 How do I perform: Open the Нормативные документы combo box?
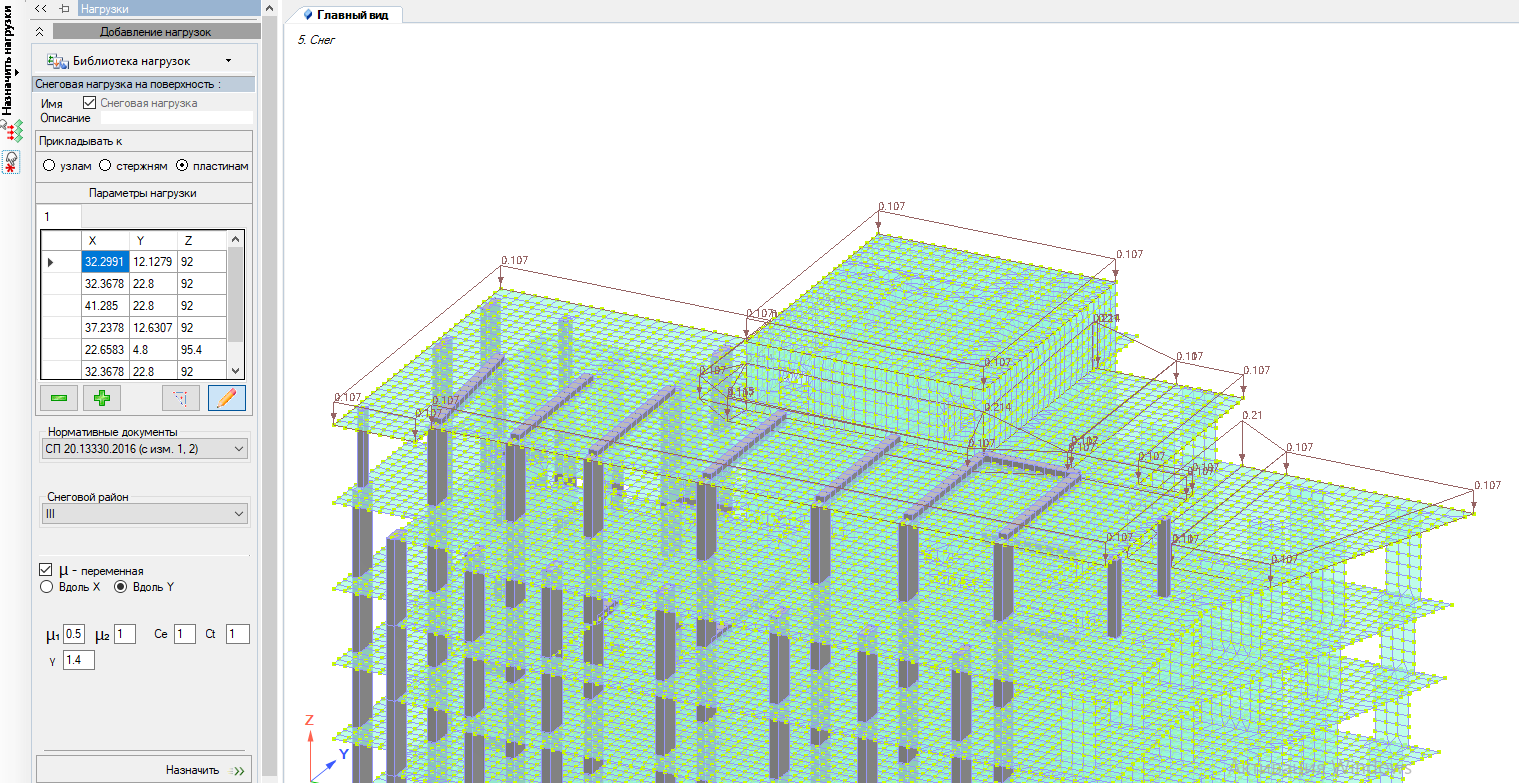coord(145,450)
